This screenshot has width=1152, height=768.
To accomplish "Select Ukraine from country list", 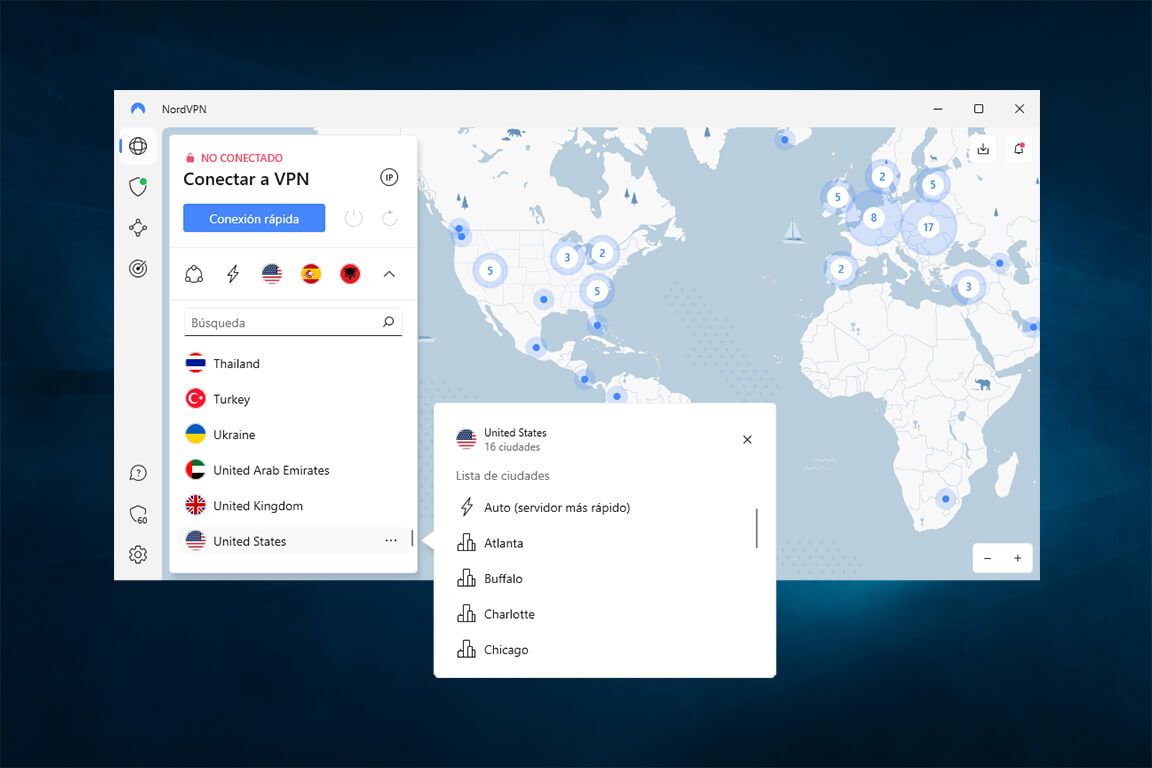I will click(x=293, y=434).
